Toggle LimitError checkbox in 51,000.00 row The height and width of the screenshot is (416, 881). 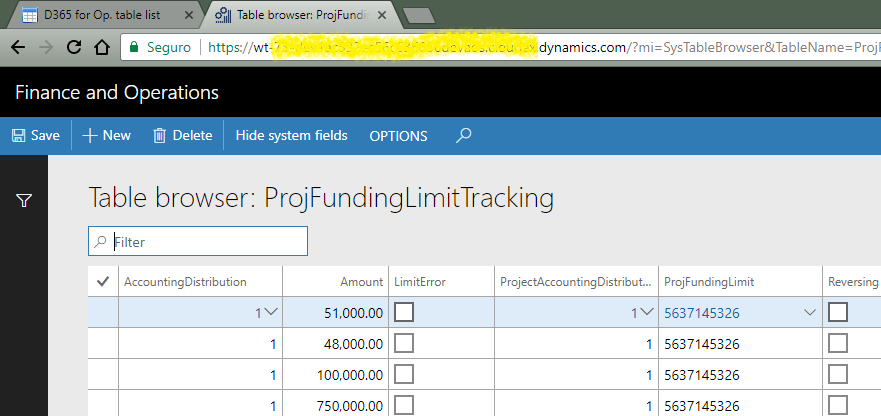click(x=404, y=313)
